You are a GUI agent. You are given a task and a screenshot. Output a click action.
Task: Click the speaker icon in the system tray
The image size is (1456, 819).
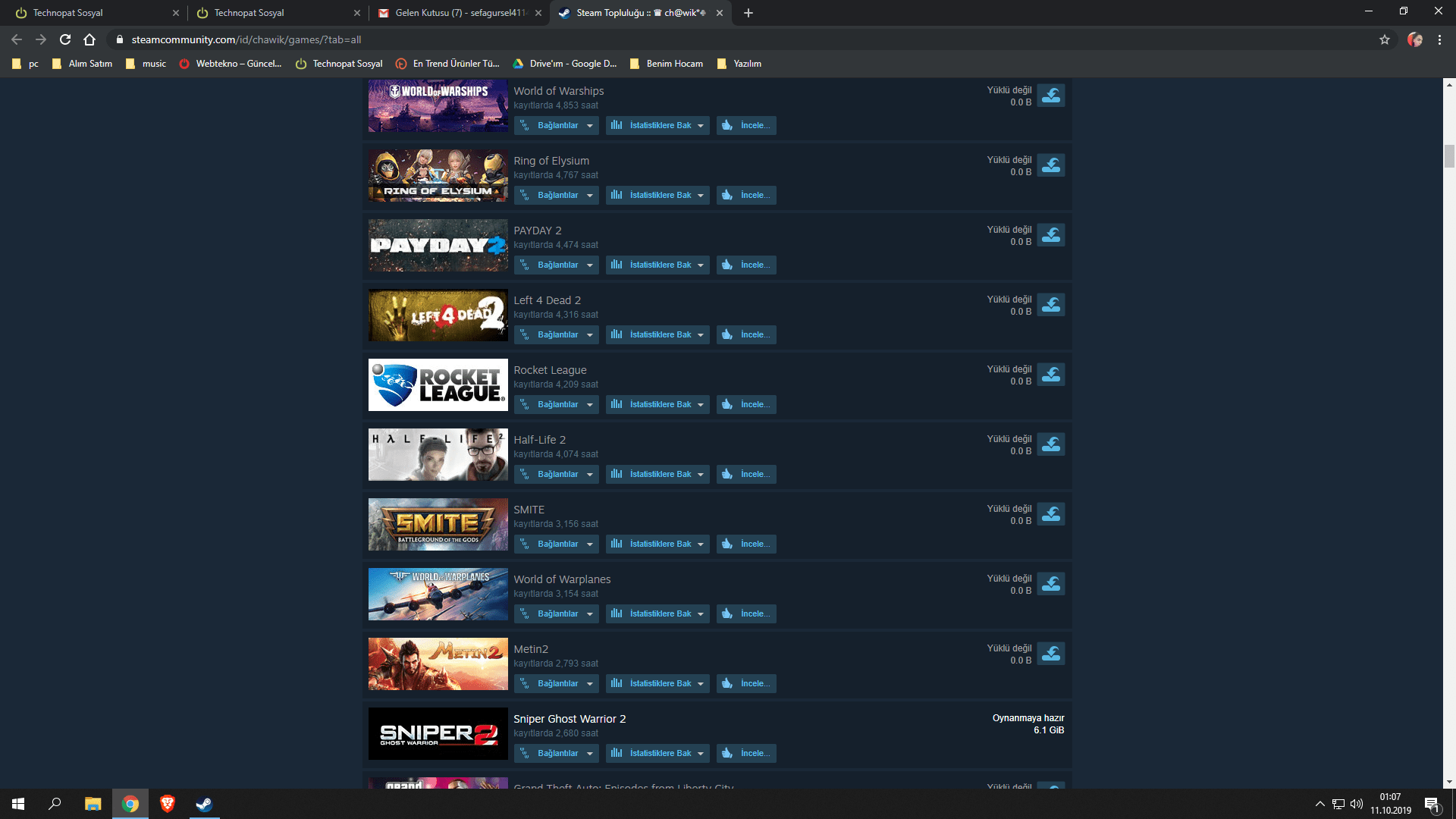tap(1355, 804)
